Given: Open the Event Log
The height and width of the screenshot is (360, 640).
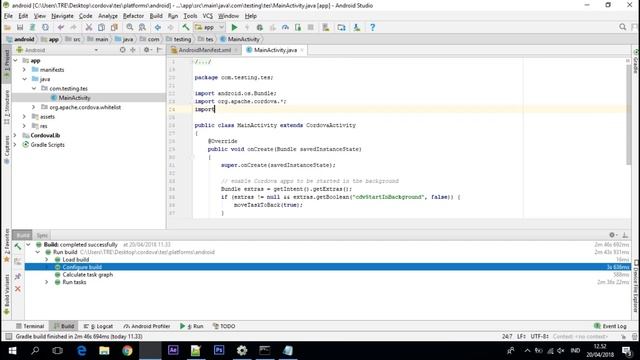Looking at the screenshot, I should point(610,326).
